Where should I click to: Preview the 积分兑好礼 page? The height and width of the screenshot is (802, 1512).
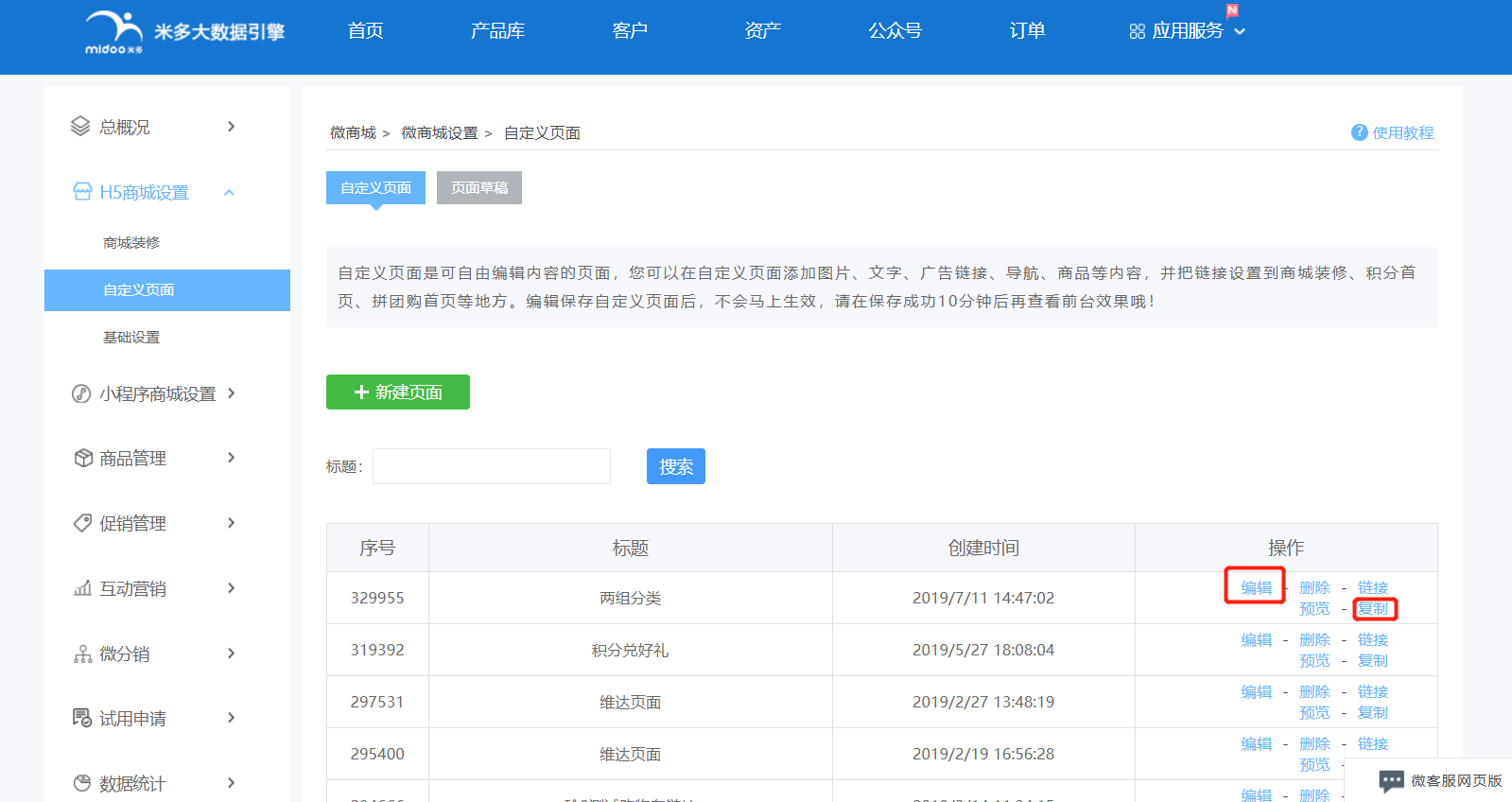pos(1314,661)
